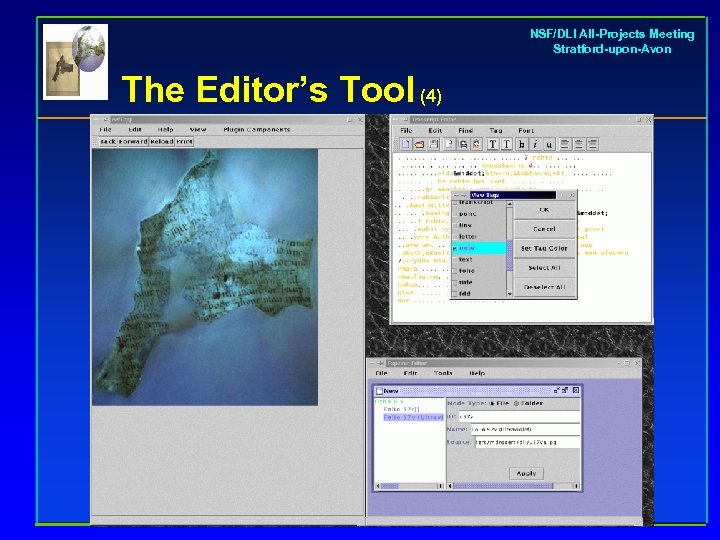Click the Apply button
This screenshot has width=720, height=540.
[526, 473]
